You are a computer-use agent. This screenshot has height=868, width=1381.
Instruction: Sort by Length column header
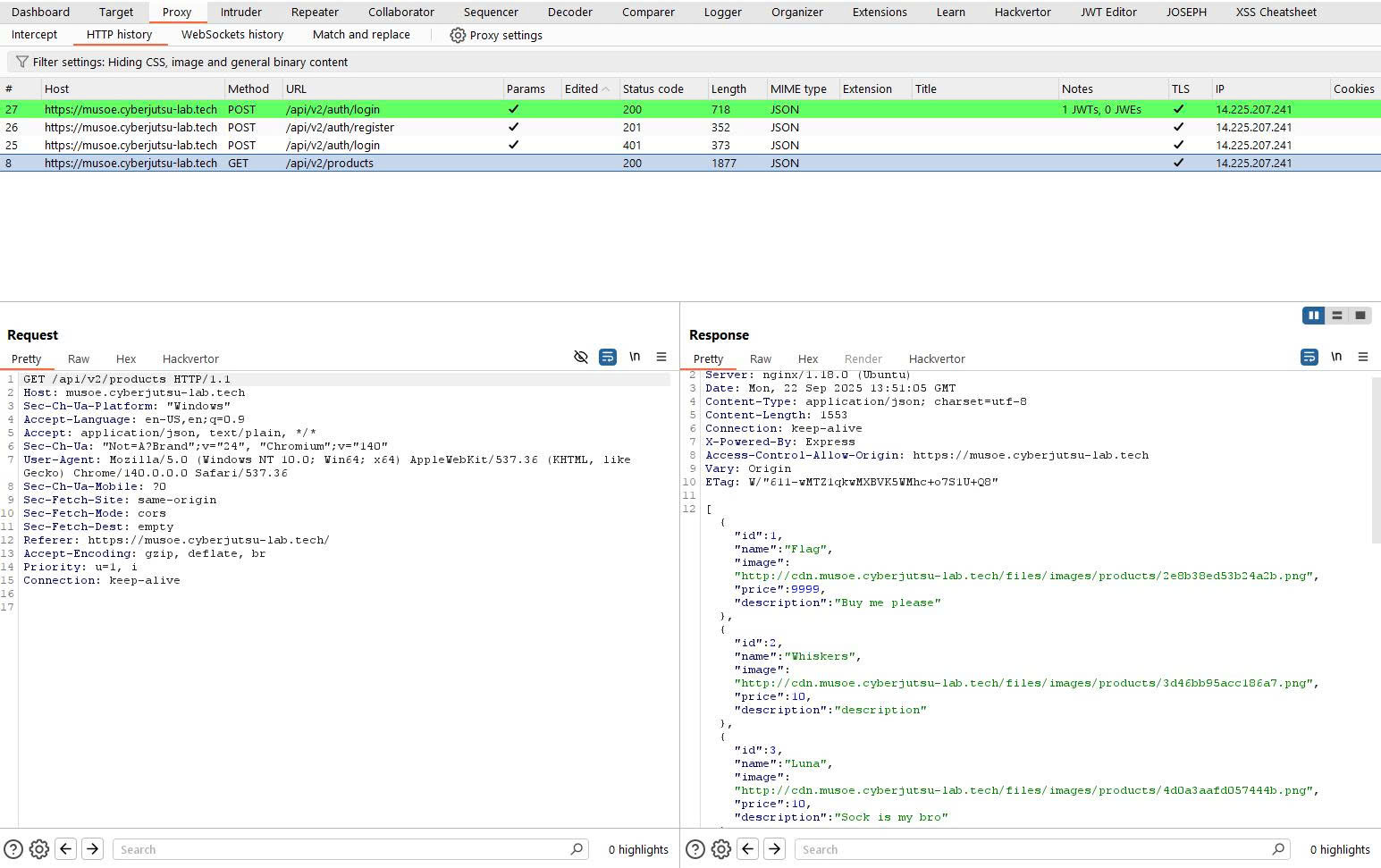click(728, 88)
